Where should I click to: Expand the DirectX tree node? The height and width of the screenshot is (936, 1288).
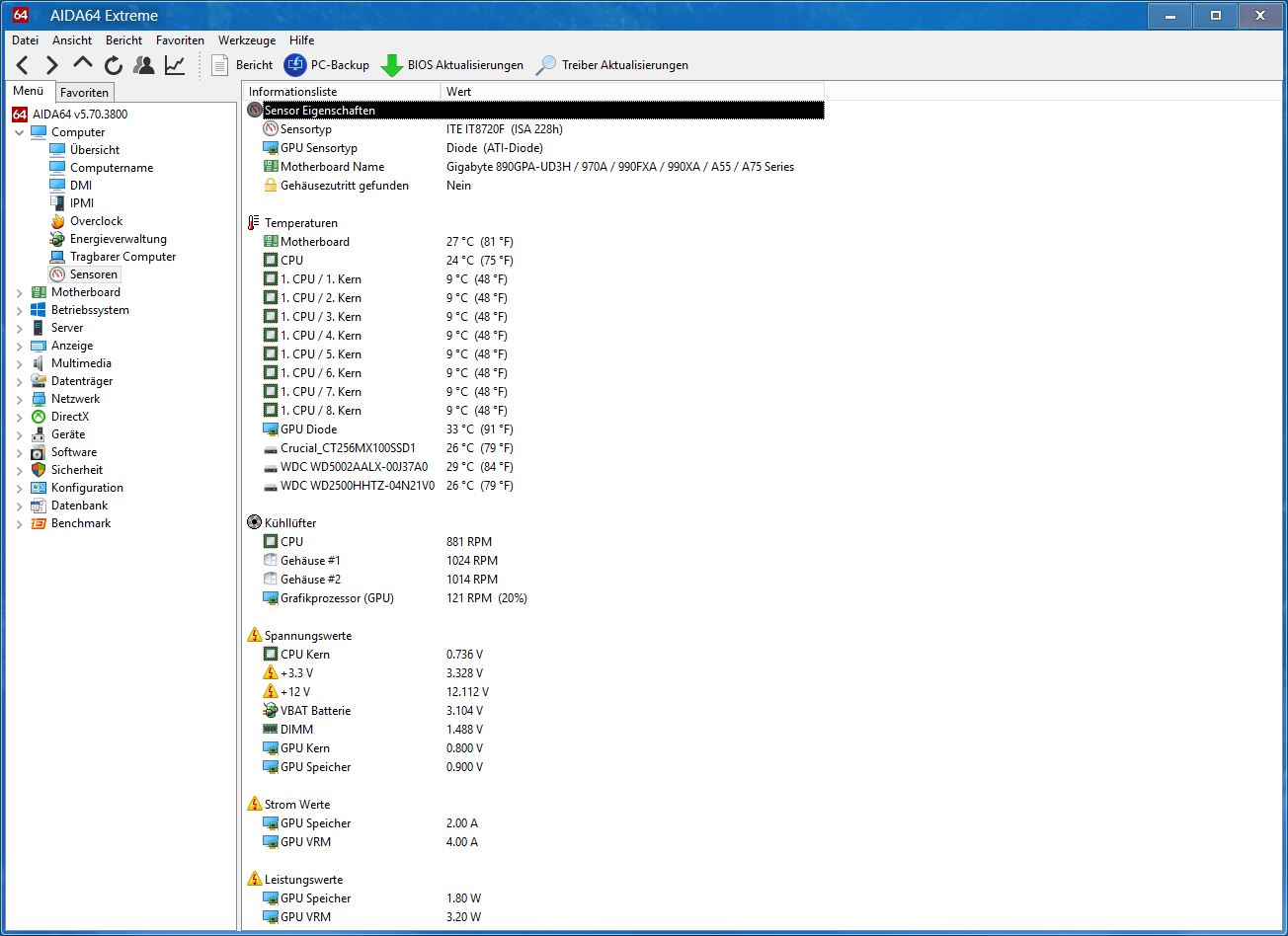(20, 417)
